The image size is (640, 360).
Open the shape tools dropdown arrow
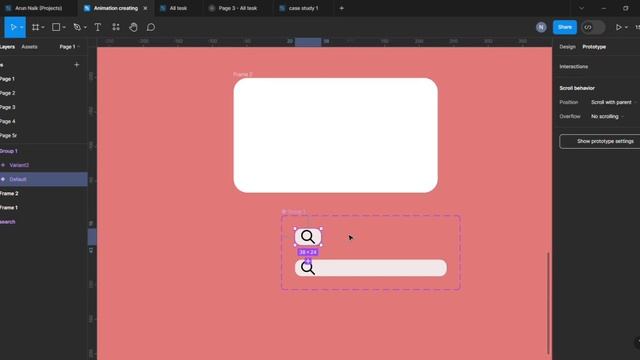tap(64, 27)
